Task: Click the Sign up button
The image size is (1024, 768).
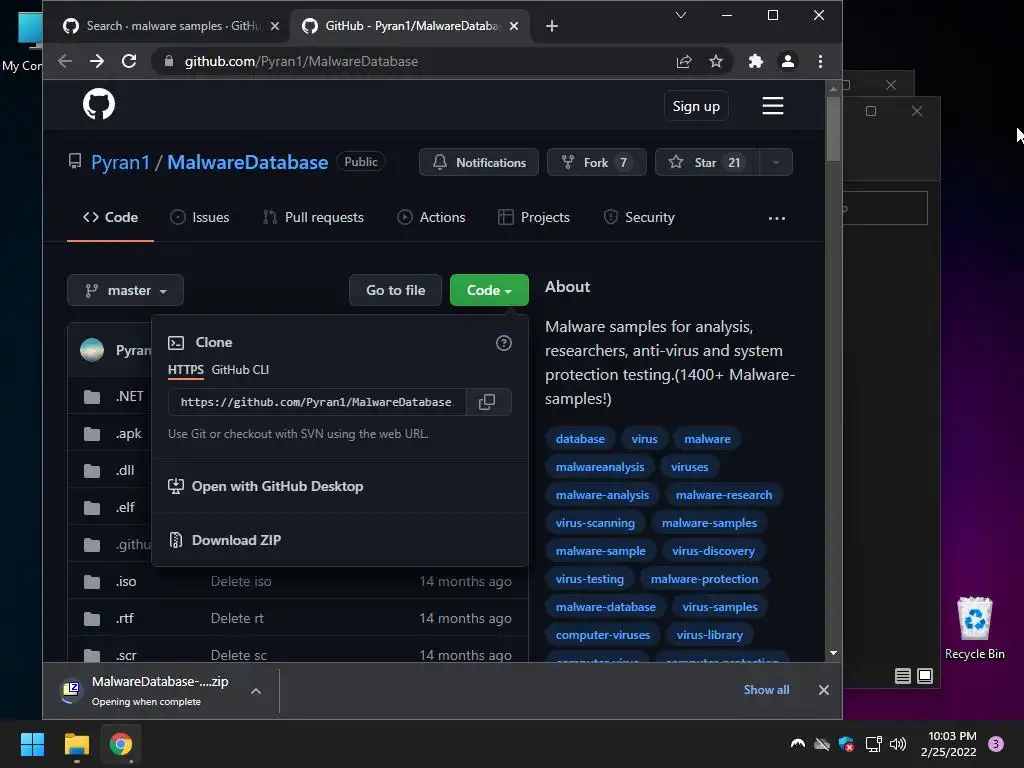Action: [696, 106]
